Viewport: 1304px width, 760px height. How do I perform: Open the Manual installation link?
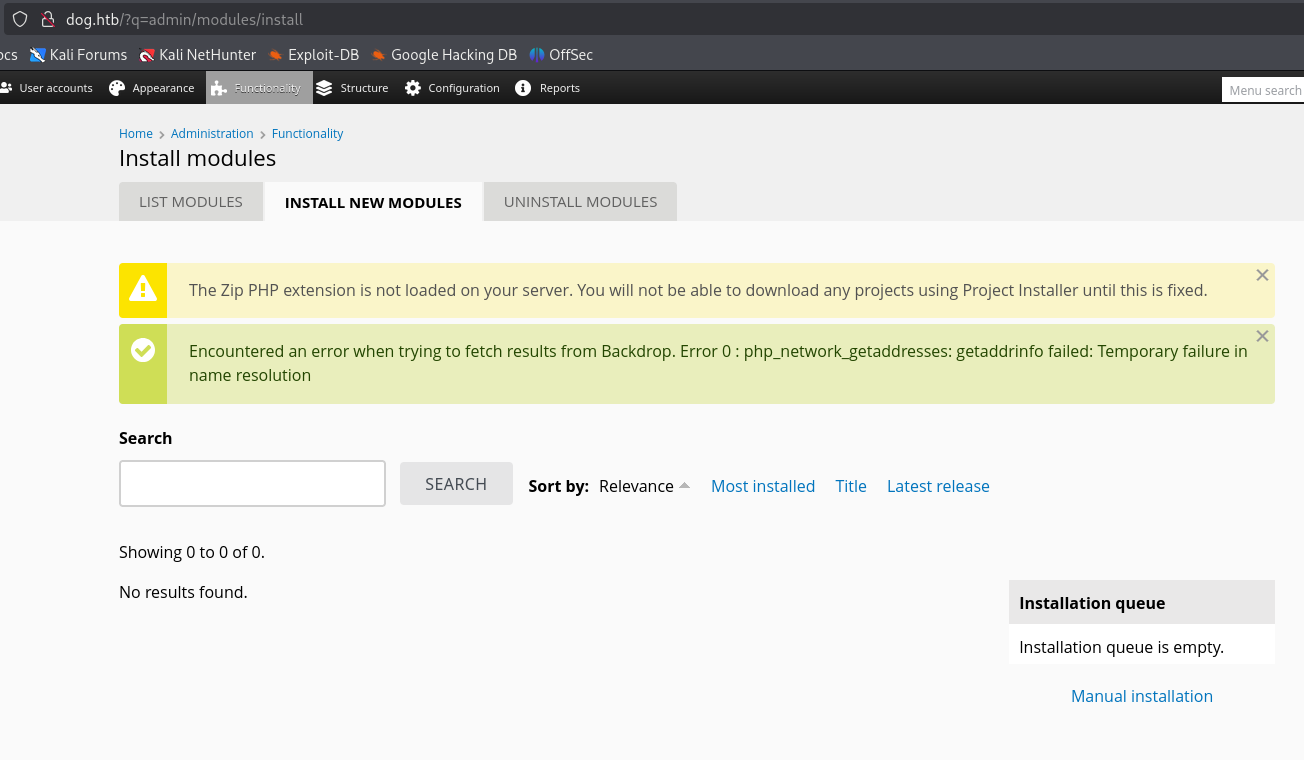coord(1141,696)
